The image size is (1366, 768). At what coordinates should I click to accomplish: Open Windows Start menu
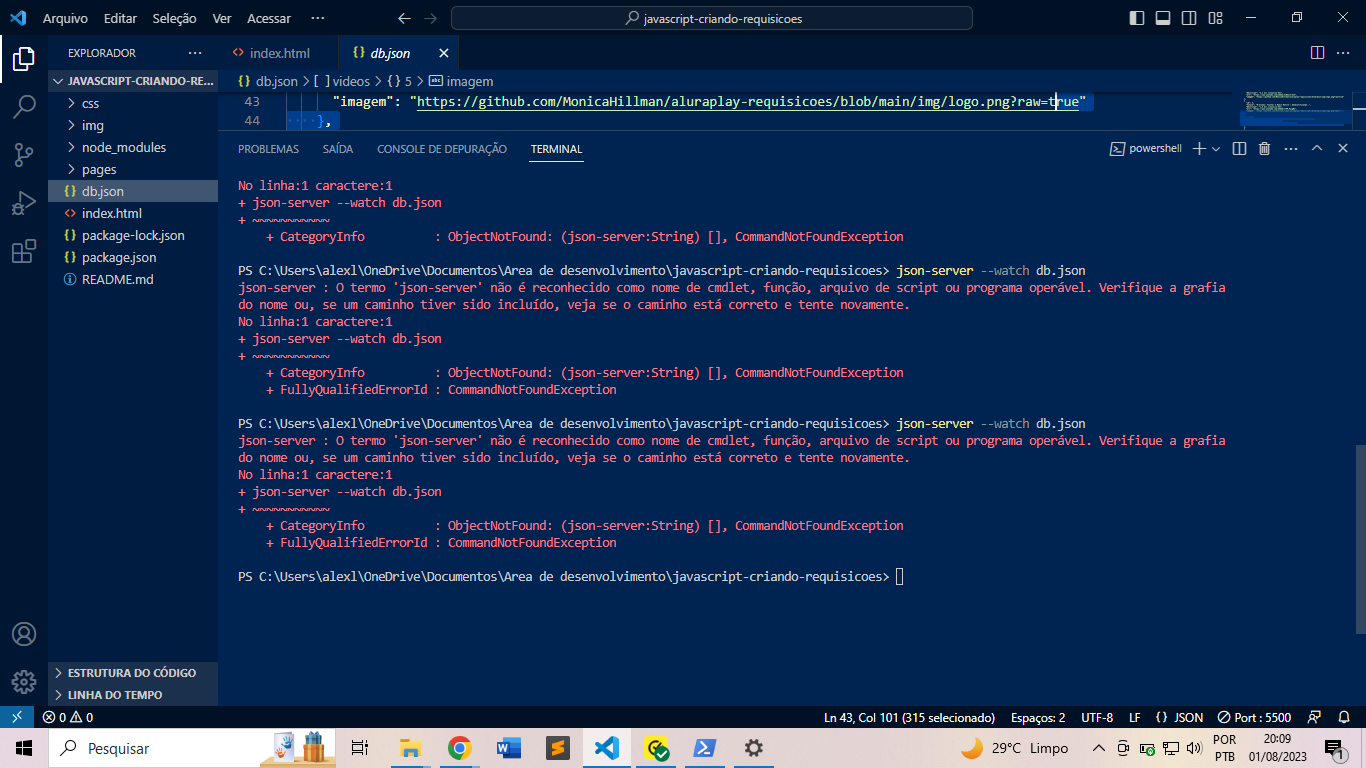(x=24, y=748)
